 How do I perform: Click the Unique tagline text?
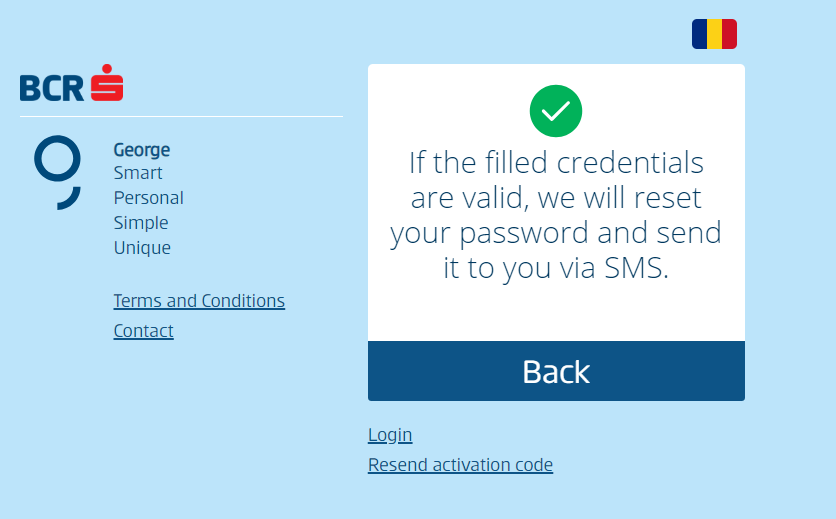pos(142,247)
